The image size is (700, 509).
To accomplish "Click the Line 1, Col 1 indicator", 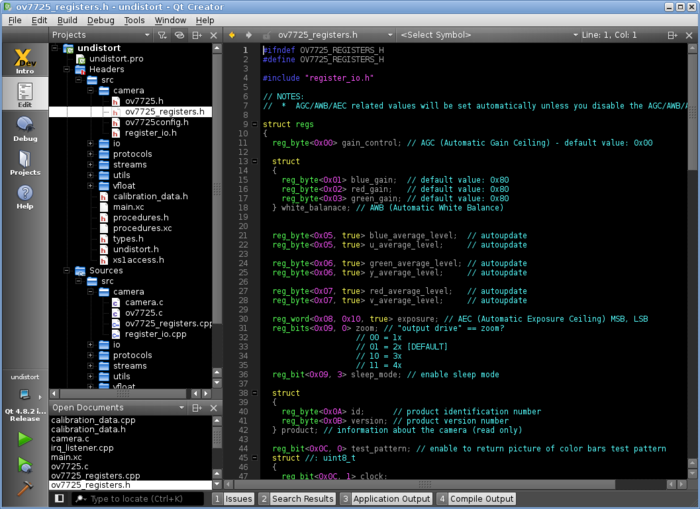I will coord(609,35).
